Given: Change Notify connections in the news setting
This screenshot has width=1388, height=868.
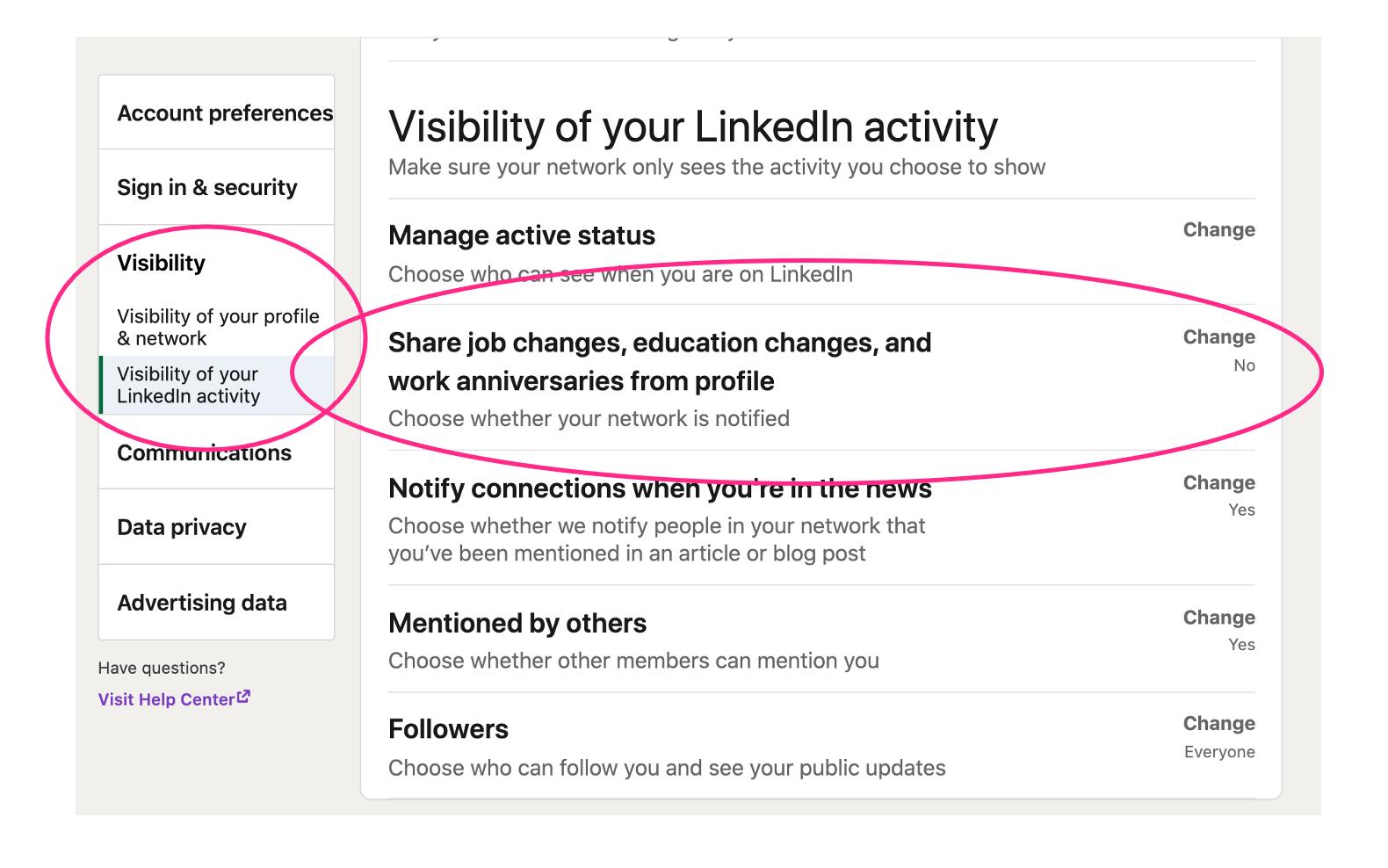Looking at the screenshot, I should pyautogui.click(x=1218, y=483).
